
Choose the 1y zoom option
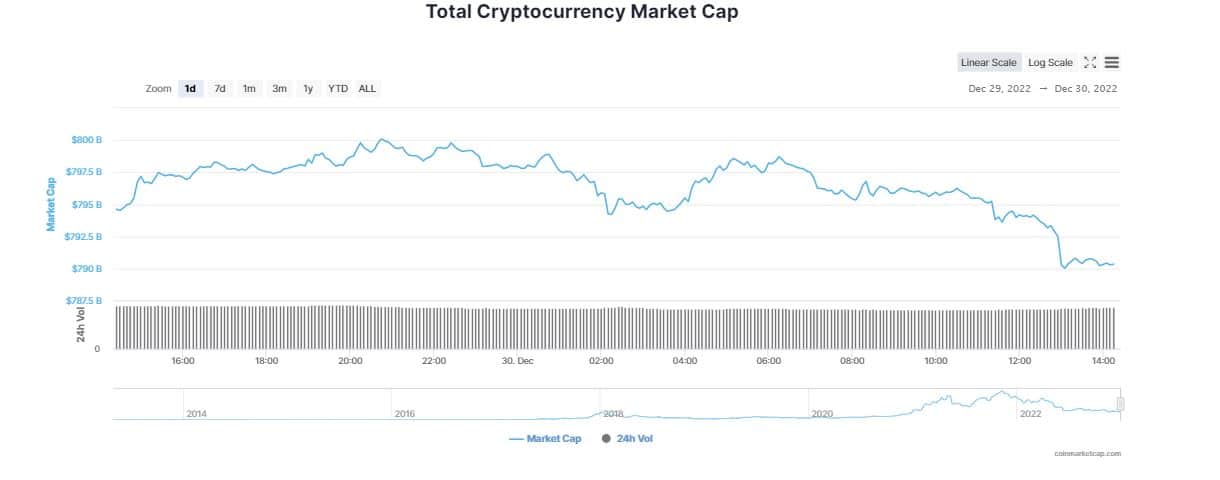click(x=308, y=88)
